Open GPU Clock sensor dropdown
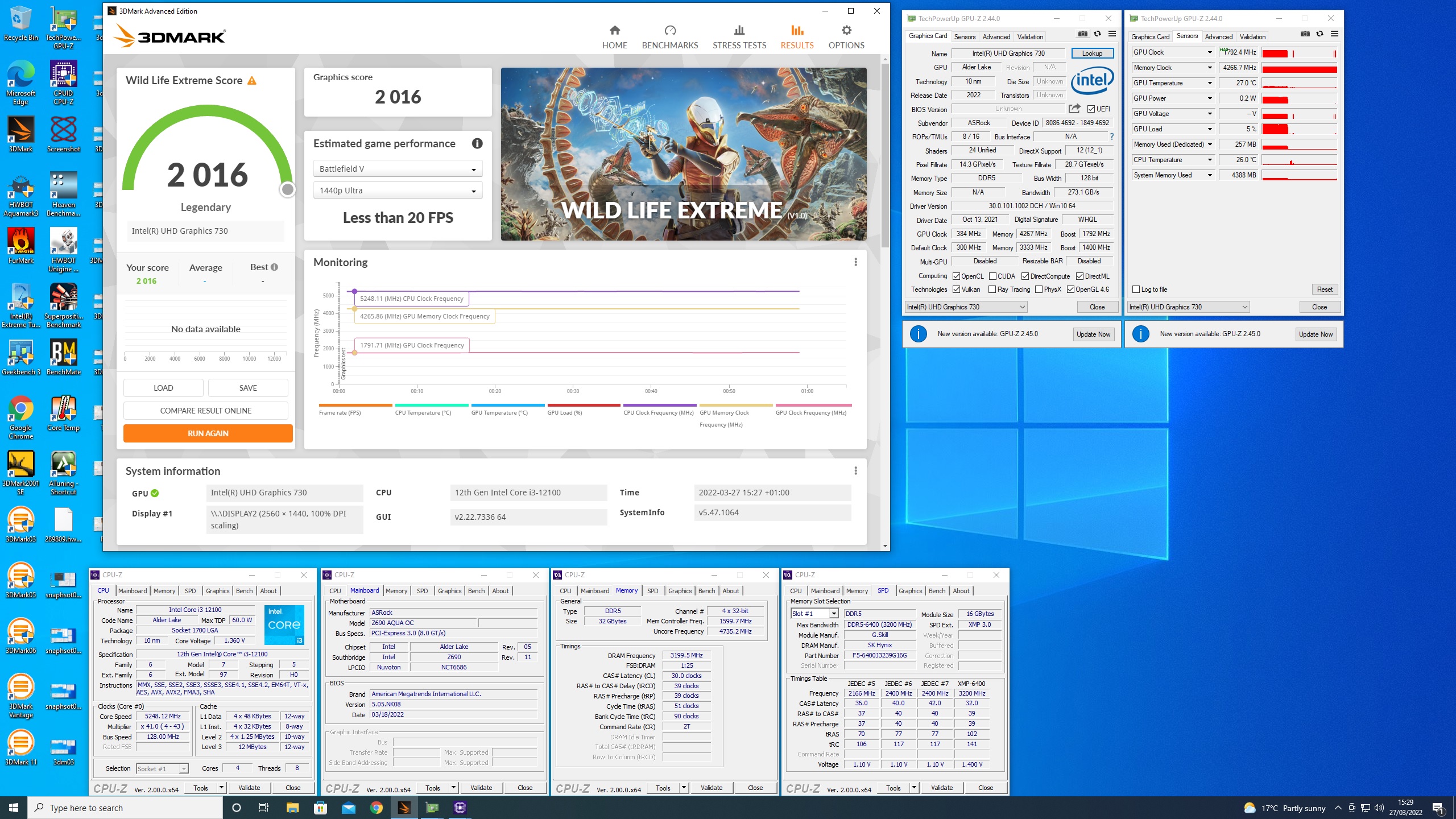 [x=1210, y=52]
